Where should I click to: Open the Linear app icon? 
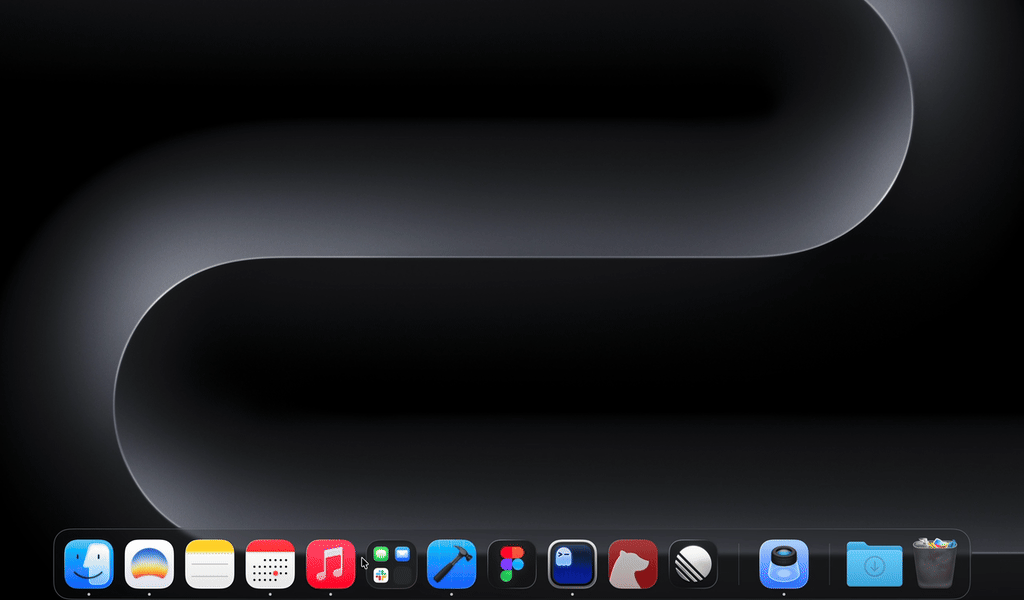(693, 564)
